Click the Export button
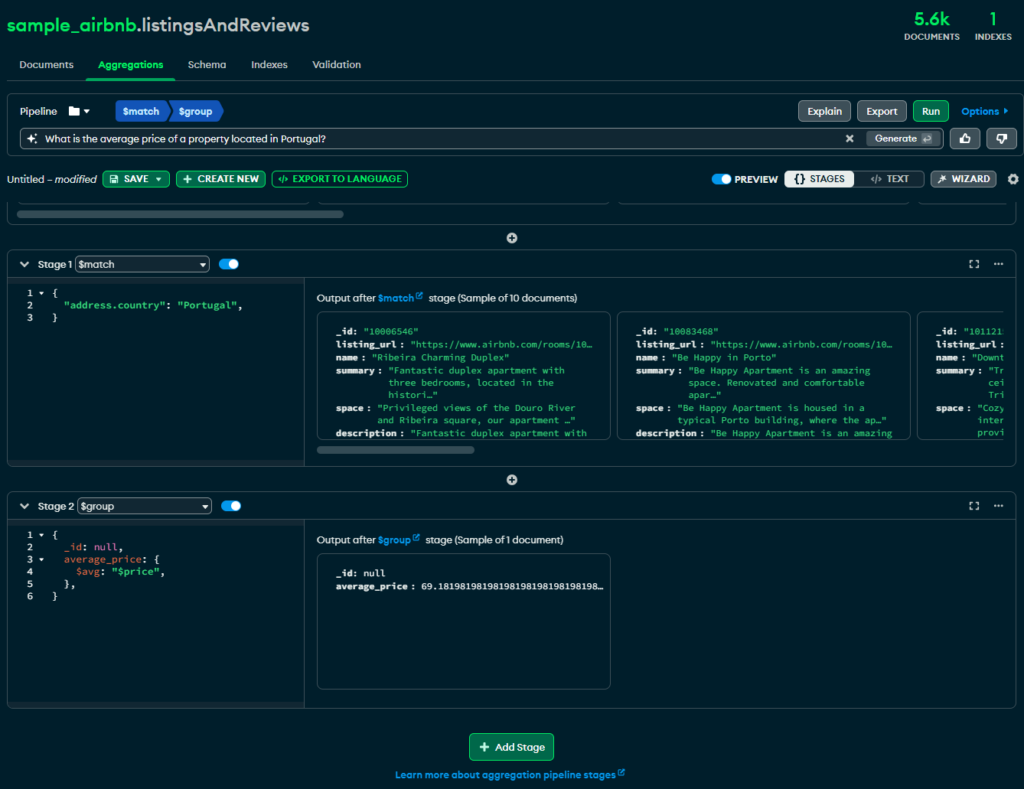The width and height of the screenshot is (1024, 789). click(x=882, y=111)
